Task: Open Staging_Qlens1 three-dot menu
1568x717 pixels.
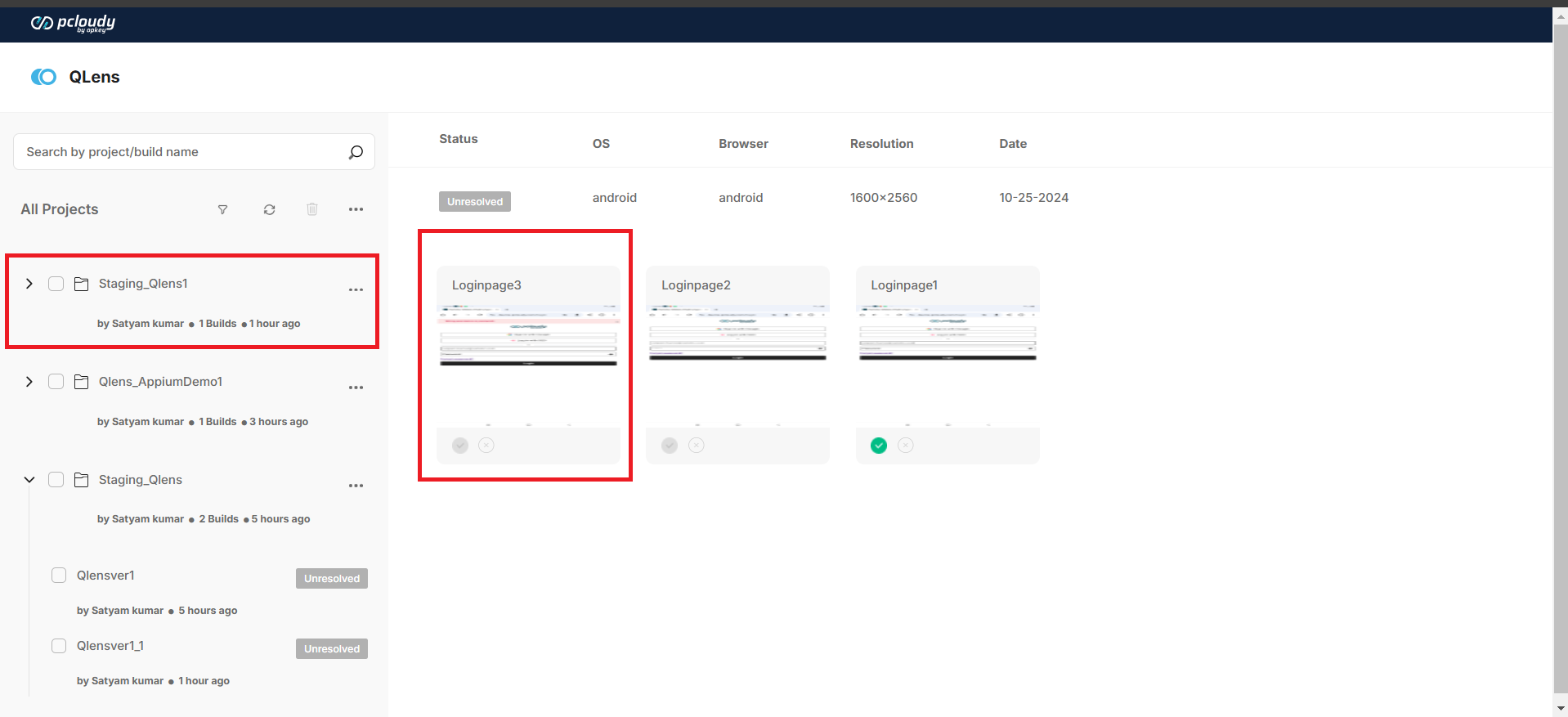Action: (x=356, y=290)
